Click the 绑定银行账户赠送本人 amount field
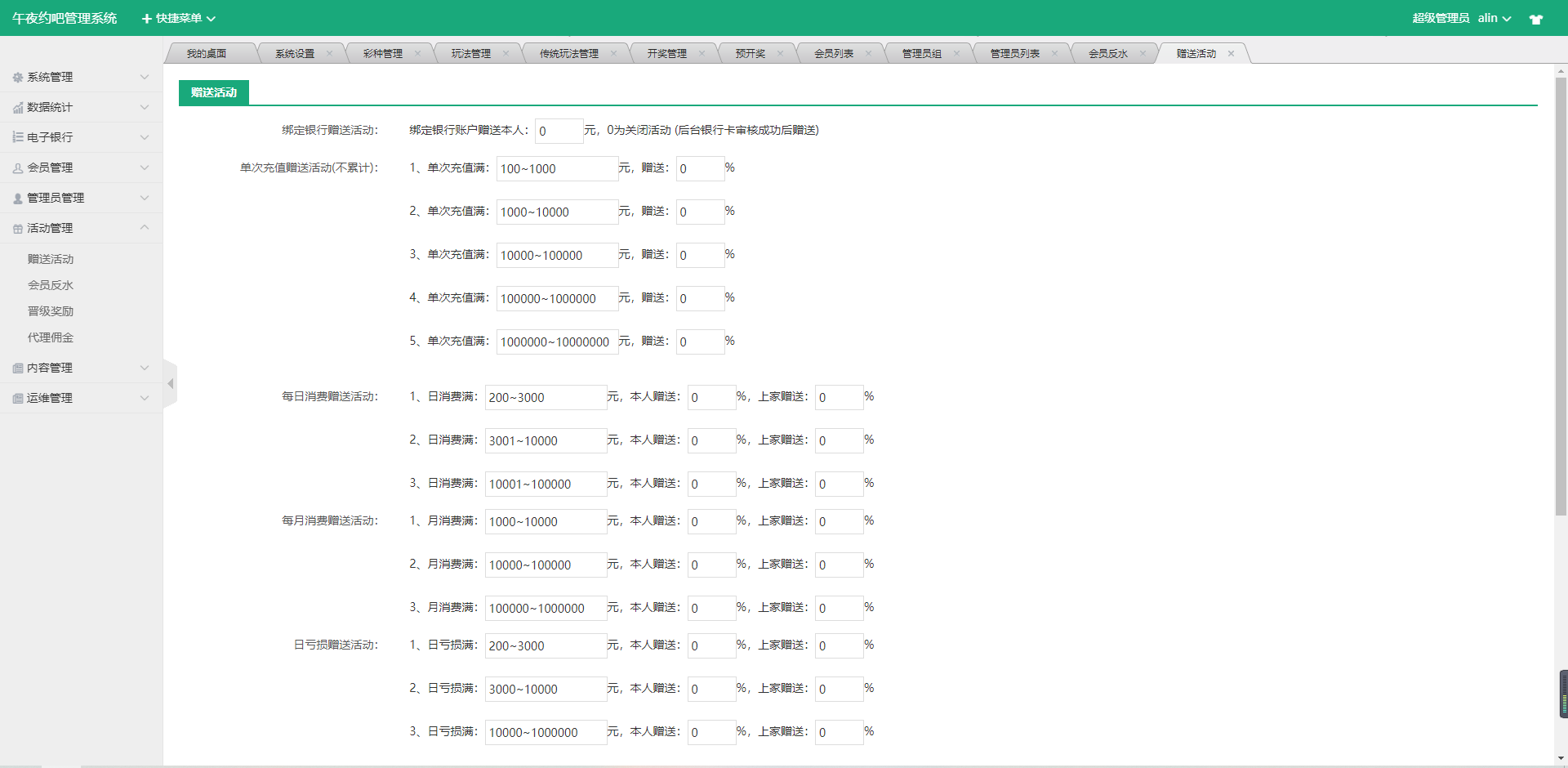 click(559, 131)
